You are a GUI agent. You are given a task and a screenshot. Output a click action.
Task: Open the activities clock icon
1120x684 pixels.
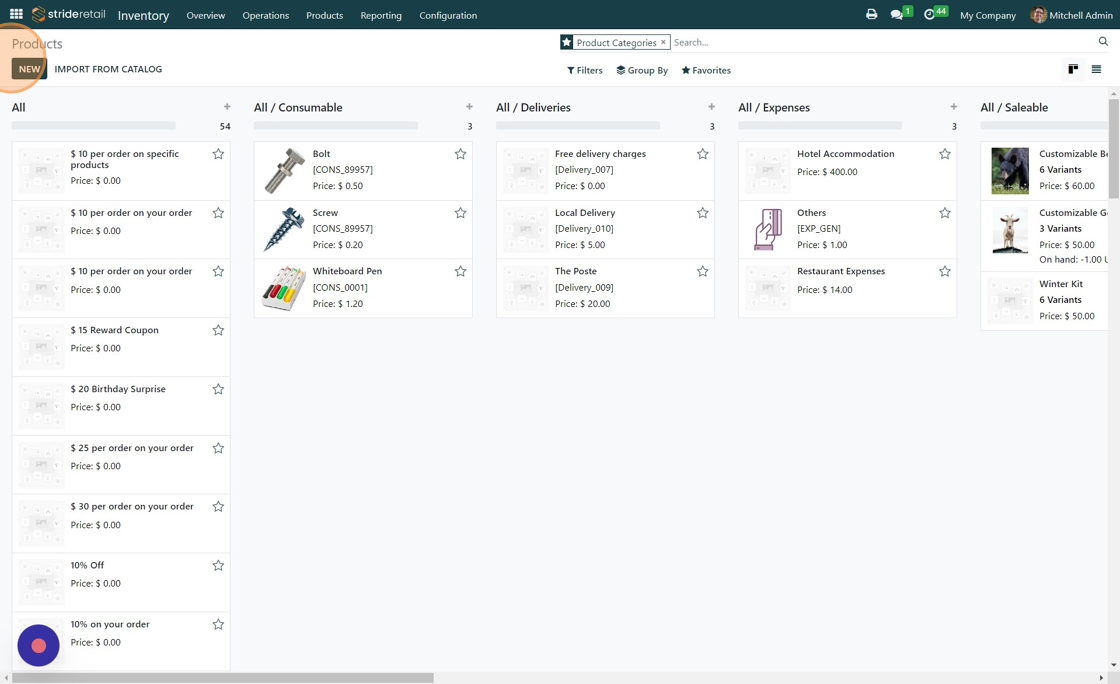929,14
